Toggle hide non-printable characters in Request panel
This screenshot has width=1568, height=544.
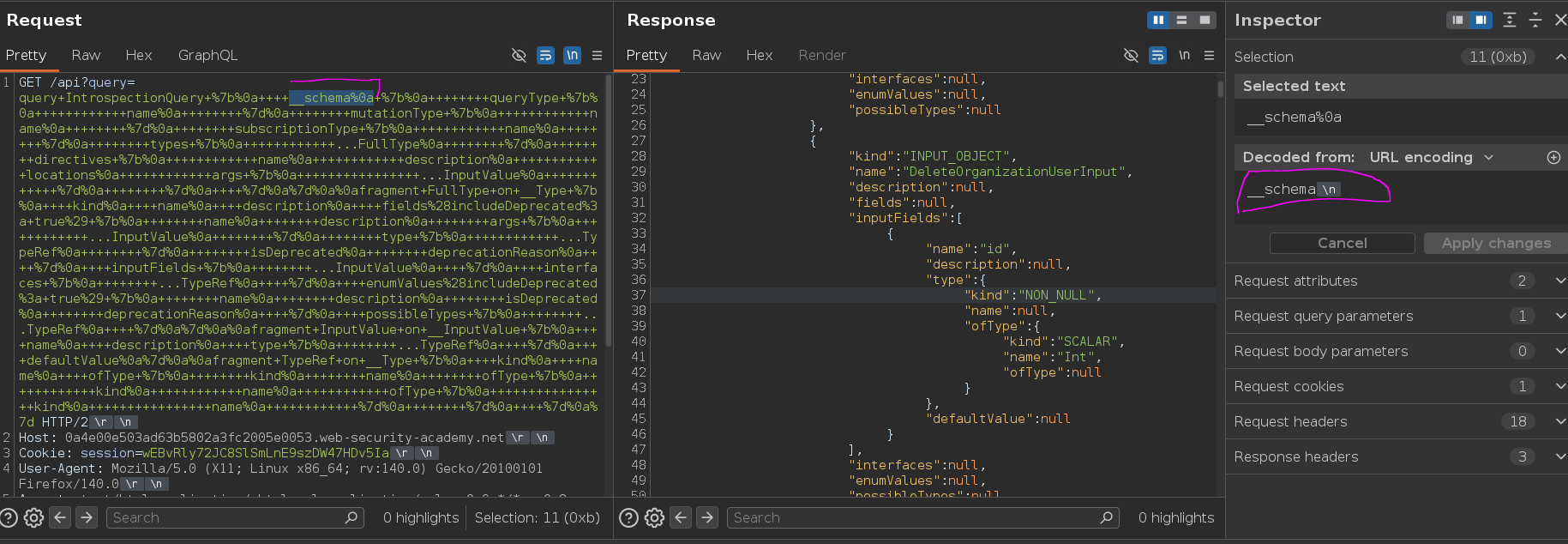click(x=519, y=55)
